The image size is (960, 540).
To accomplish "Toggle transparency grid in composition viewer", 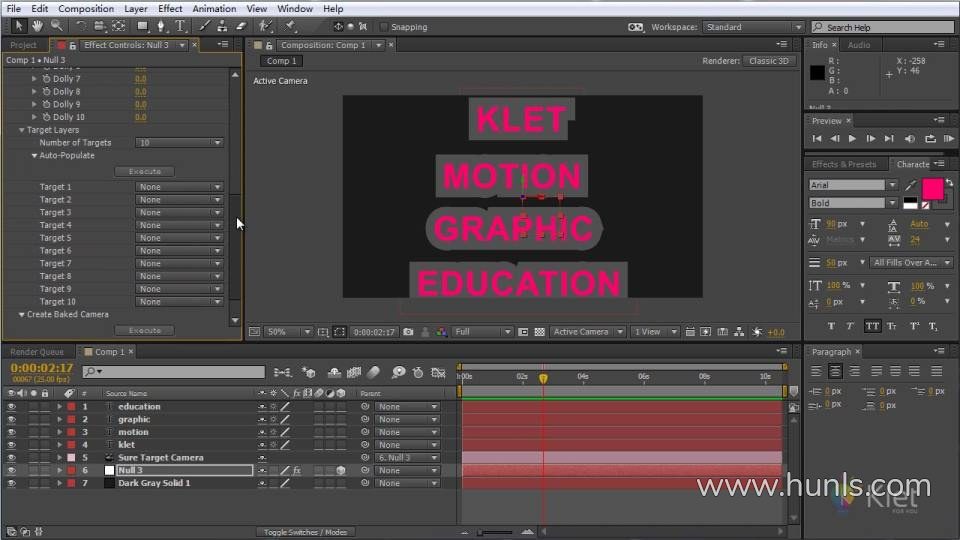I will [539, 332].
